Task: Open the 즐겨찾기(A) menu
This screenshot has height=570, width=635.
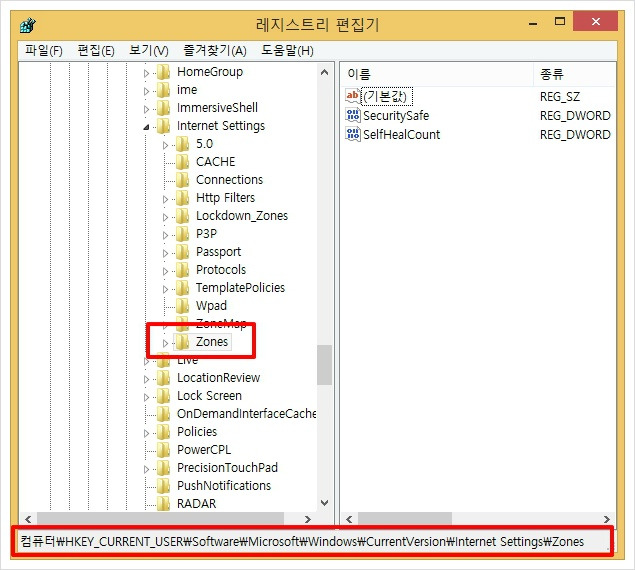Action: tap(215, 51)
